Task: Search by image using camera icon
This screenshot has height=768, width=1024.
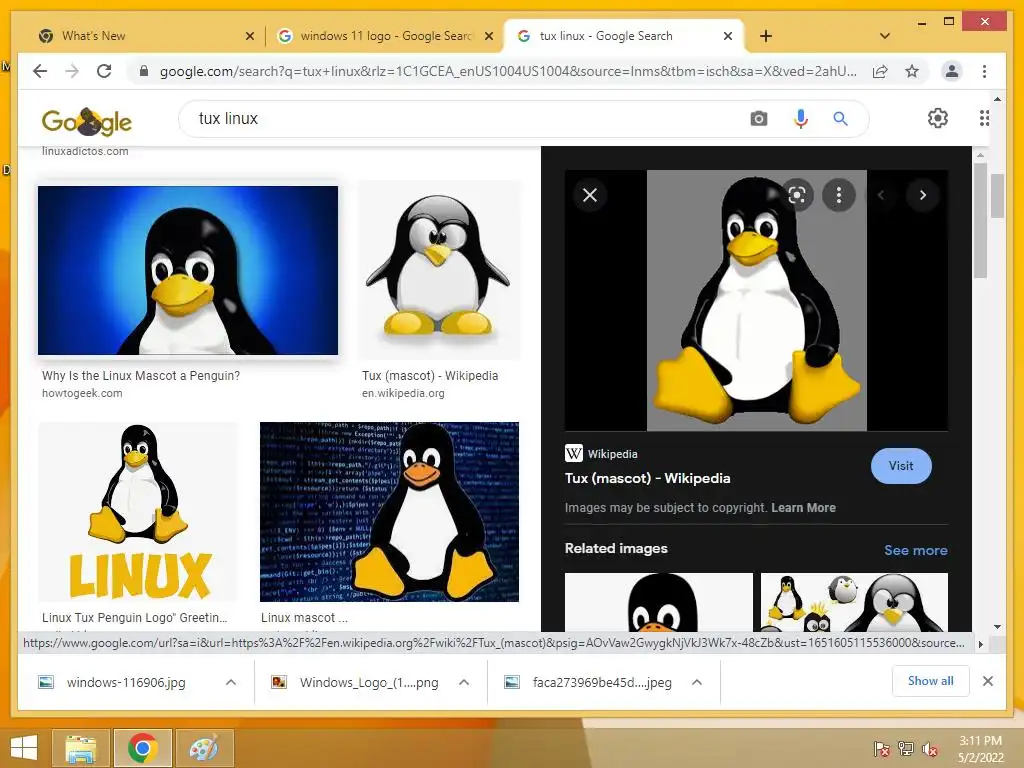Action: 759,119
